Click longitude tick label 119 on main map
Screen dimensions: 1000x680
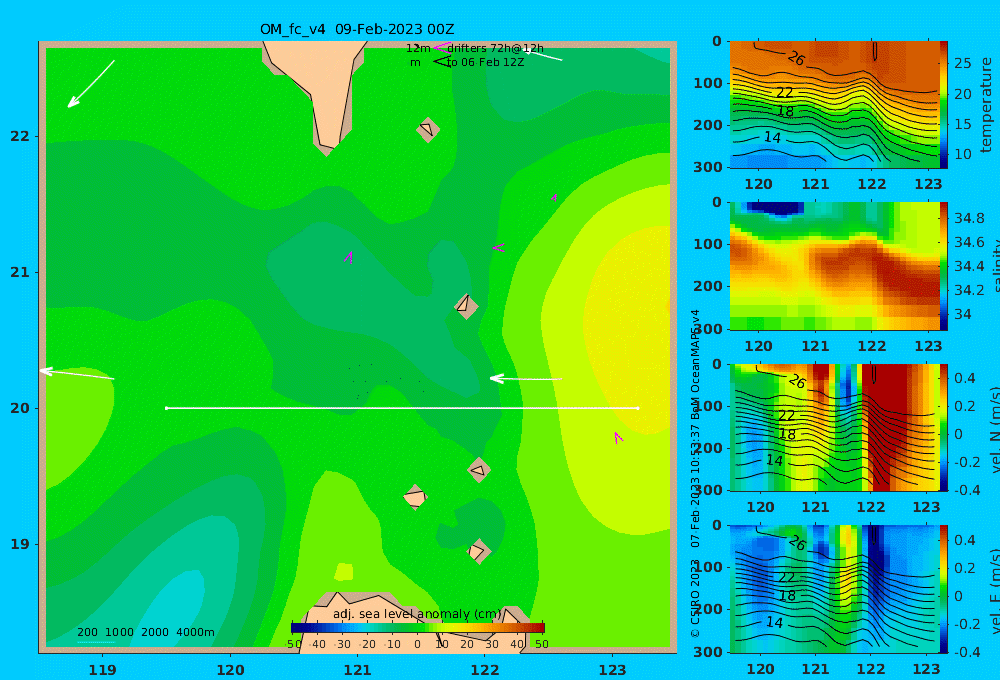pos(102,670)
